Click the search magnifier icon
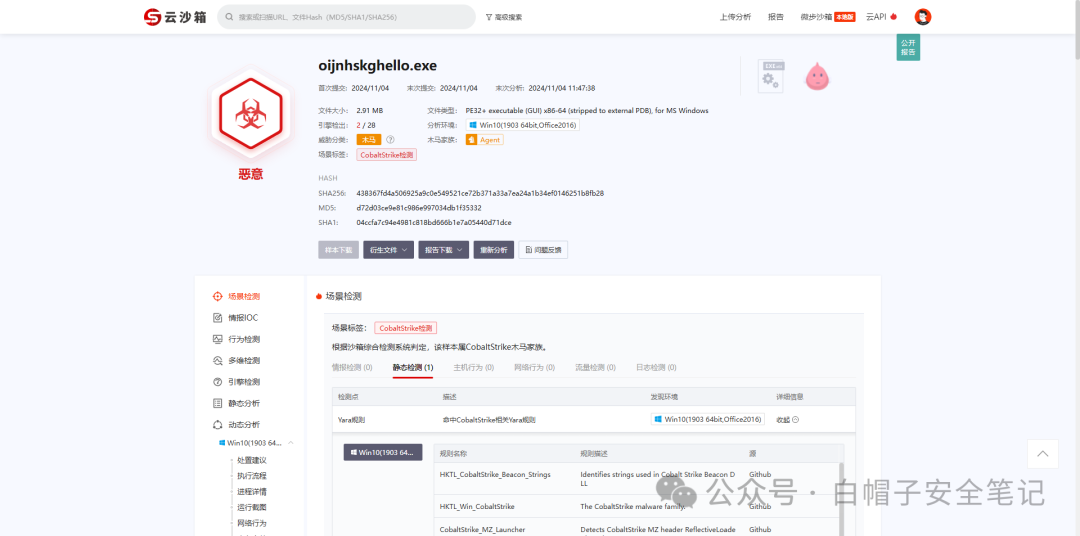 coord(229,17)
